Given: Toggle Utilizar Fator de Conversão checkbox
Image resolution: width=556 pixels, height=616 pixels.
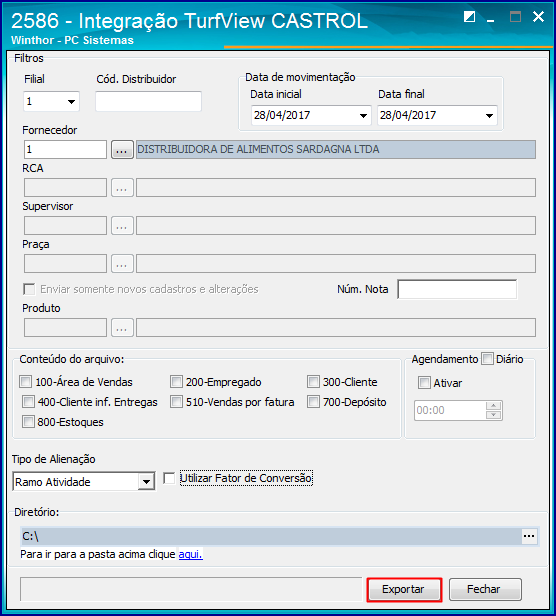Looking at the screenshot, I should pyautogui.click(x=169, y=478).
